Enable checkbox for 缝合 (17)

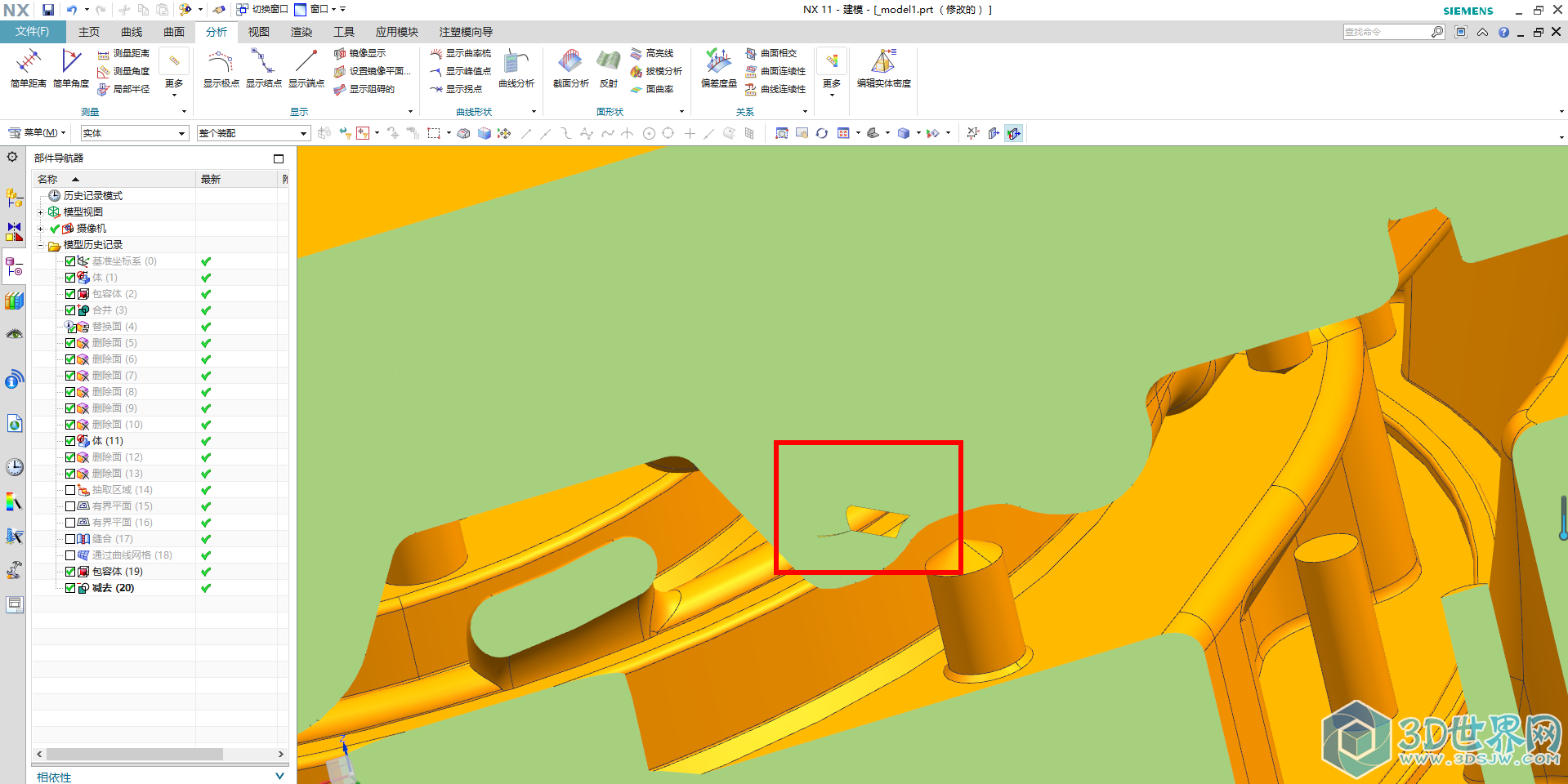(70, 539)
